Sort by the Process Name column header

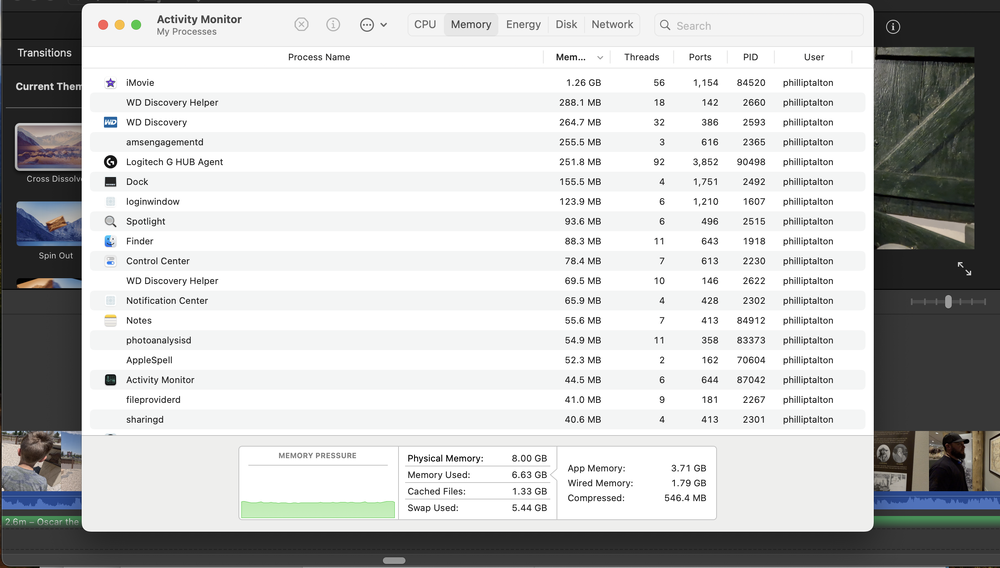pyautogui.click(x=319, y=57)
